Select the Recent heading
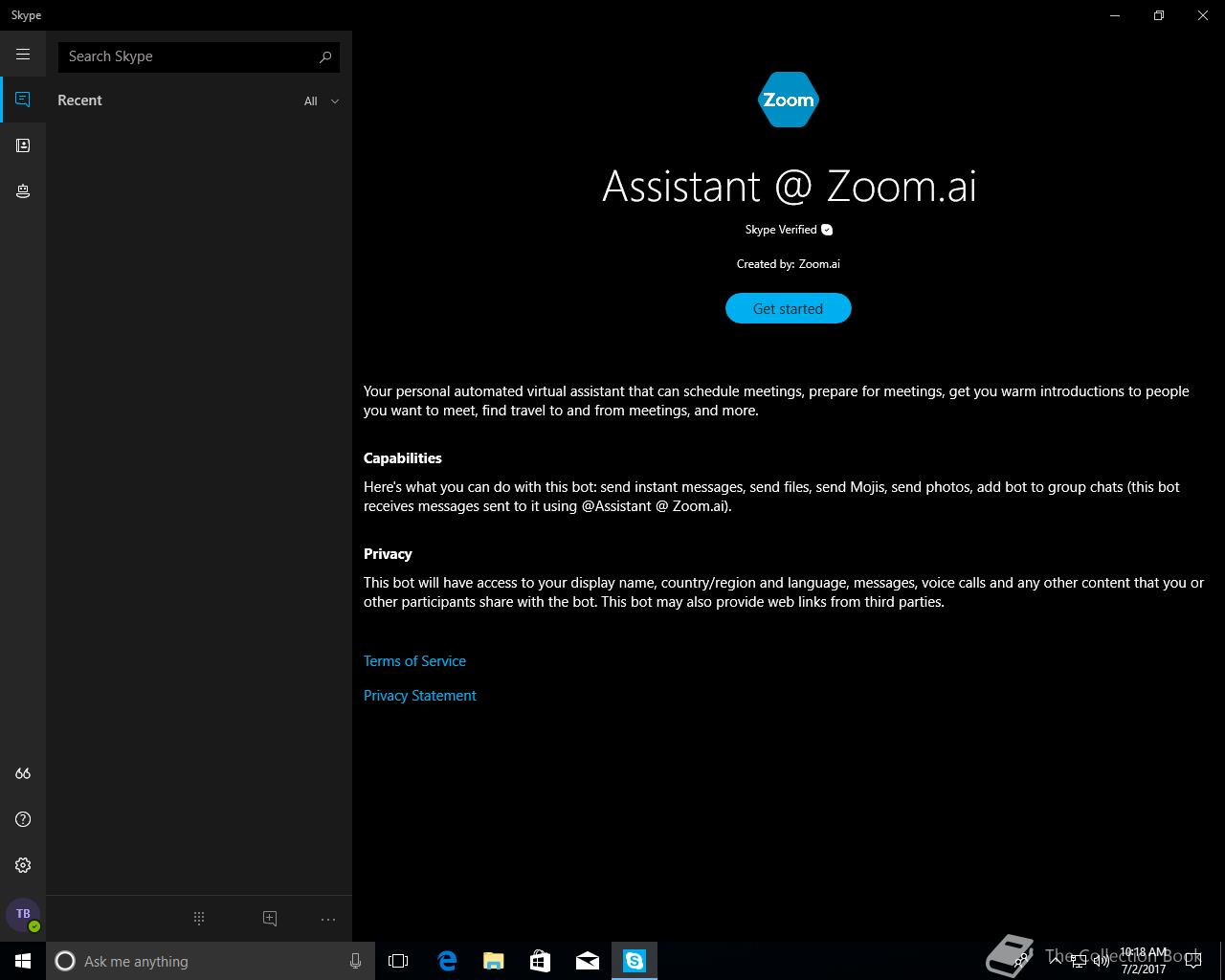 (x=79, y=100)
